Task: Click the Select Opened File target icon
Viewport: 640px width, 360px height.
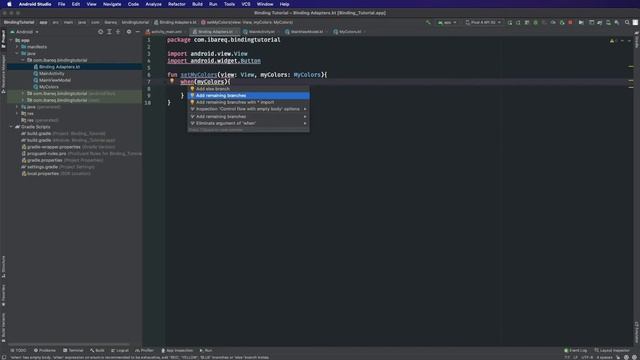Action: [100, 32]
